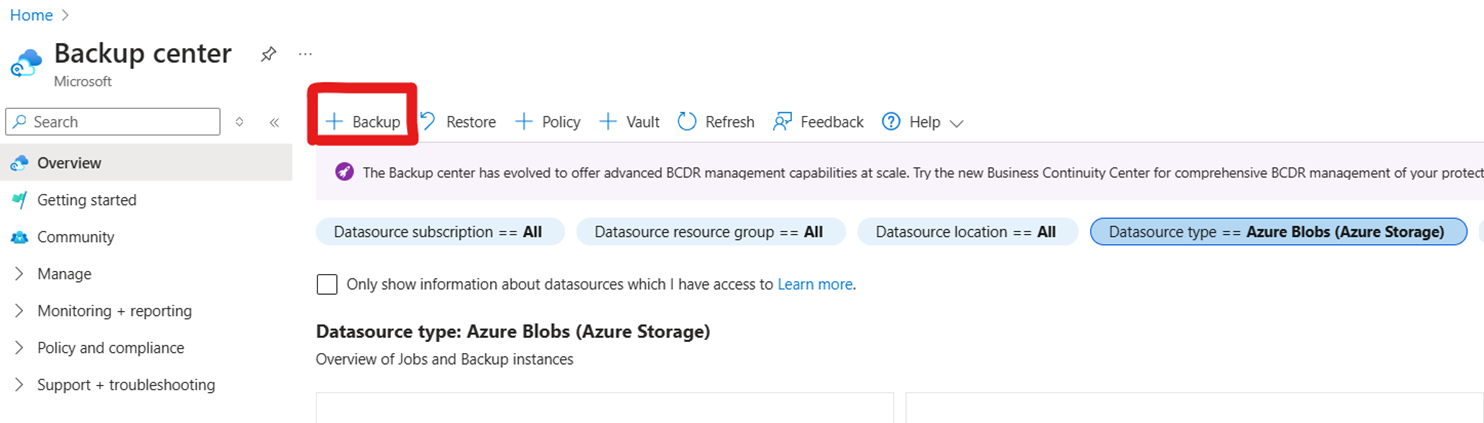The image size is (1484, 423).
Task: Create a new Vault from toolbar
Action: [x=630, y=122]
